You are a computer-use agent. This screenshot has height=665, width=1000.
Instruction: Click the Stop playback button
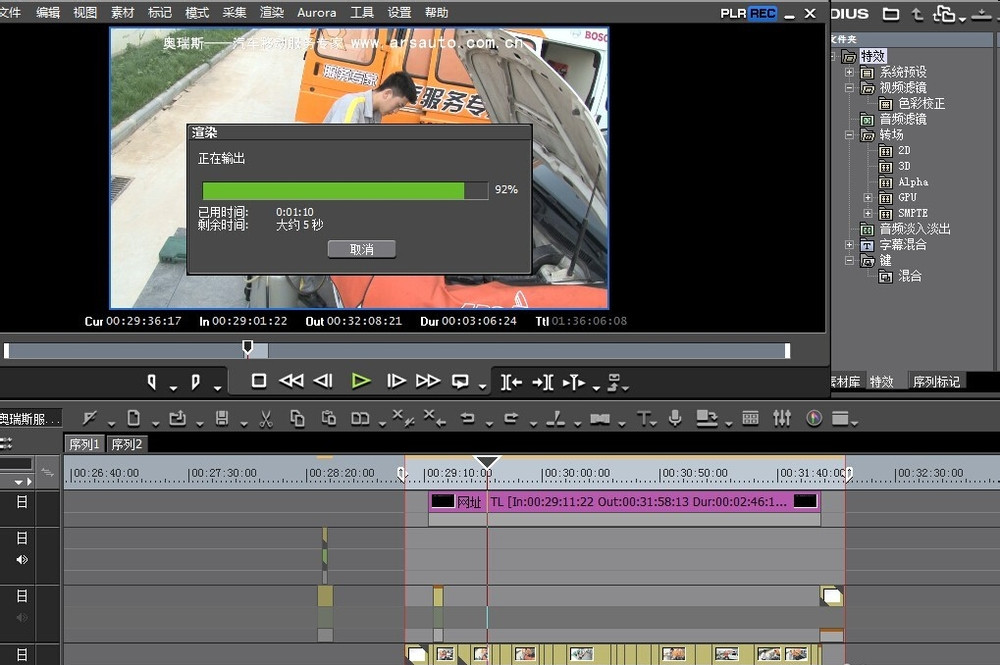click(x=258, y=381)
